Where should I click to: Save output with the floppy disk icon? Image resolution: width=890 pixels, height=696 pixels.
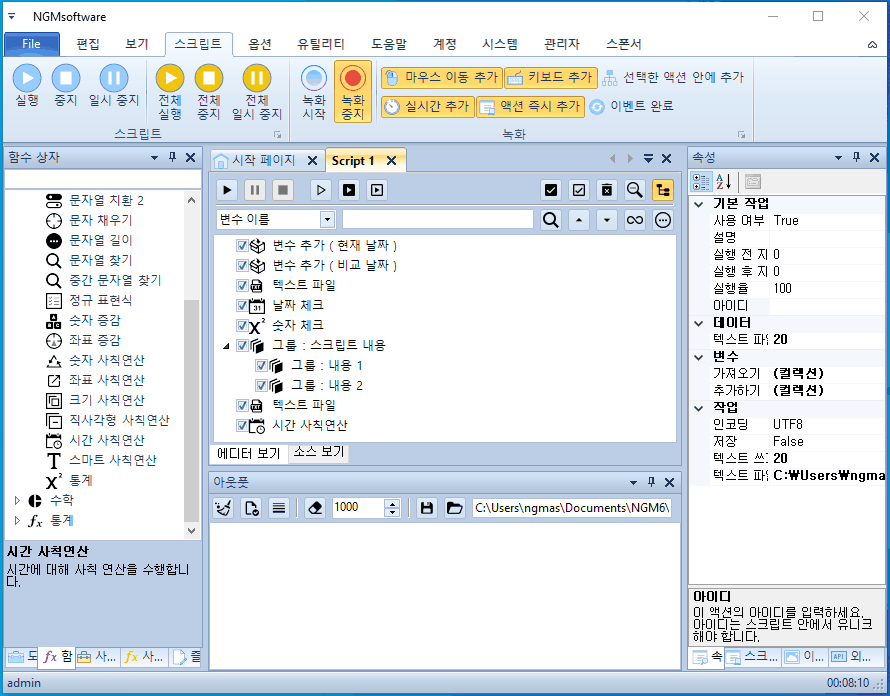tap(427, 508)
